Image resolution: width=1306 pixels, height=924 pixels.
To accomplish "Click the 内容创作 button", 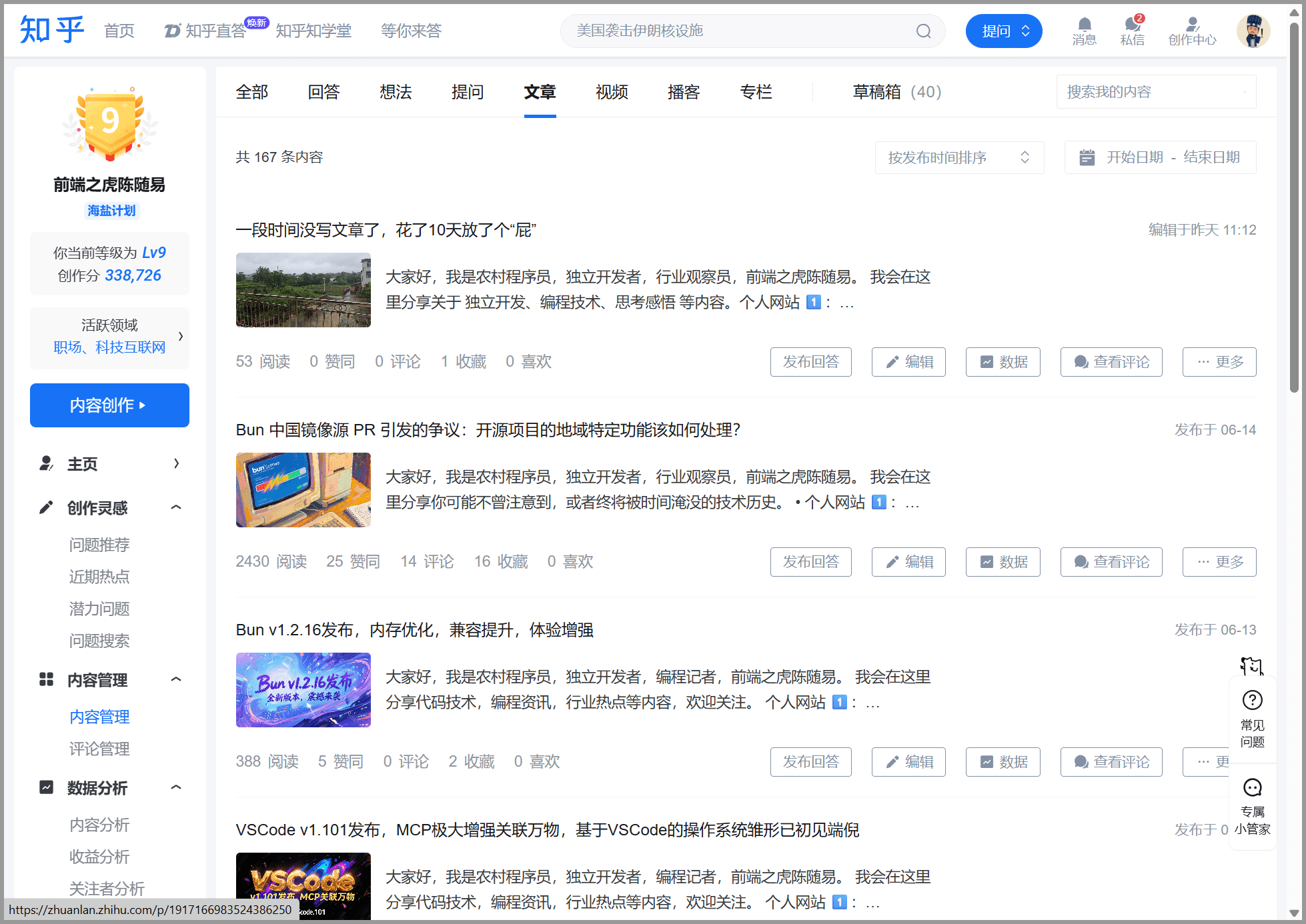I will 110,405.
